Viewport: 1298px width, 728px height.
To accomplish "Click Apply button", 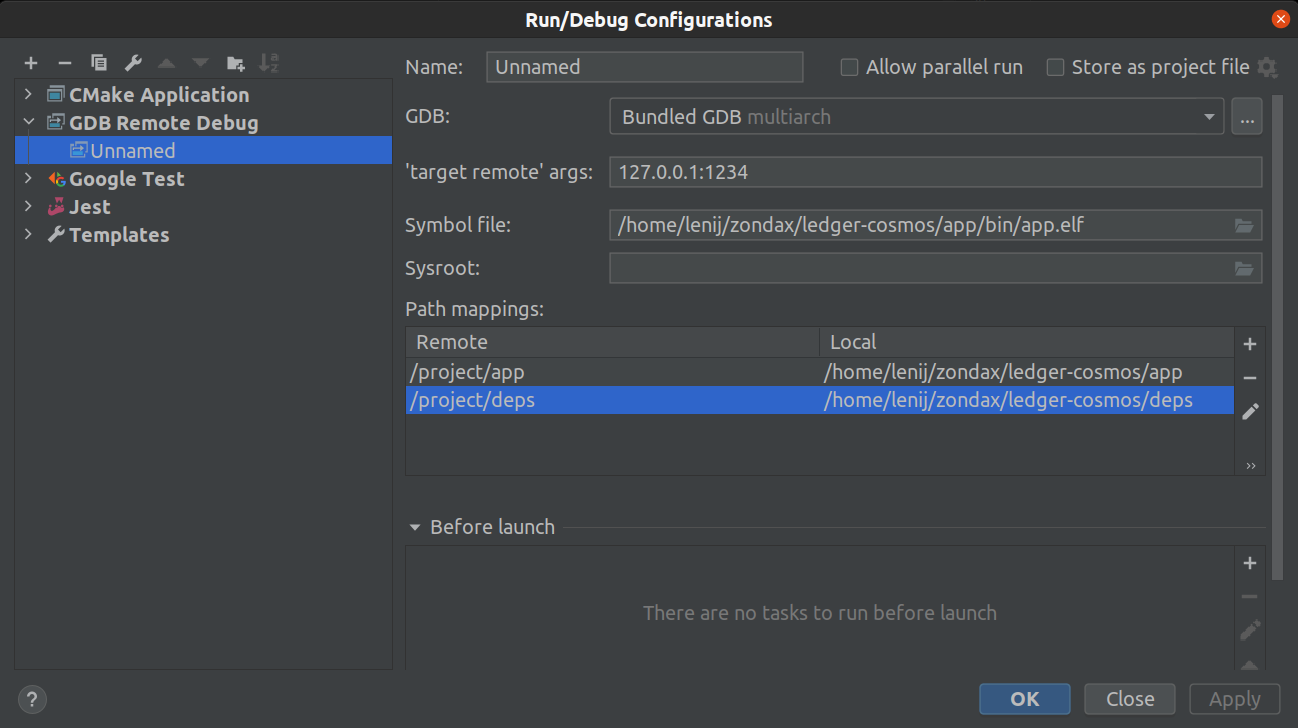I will tap(1235, 699).
